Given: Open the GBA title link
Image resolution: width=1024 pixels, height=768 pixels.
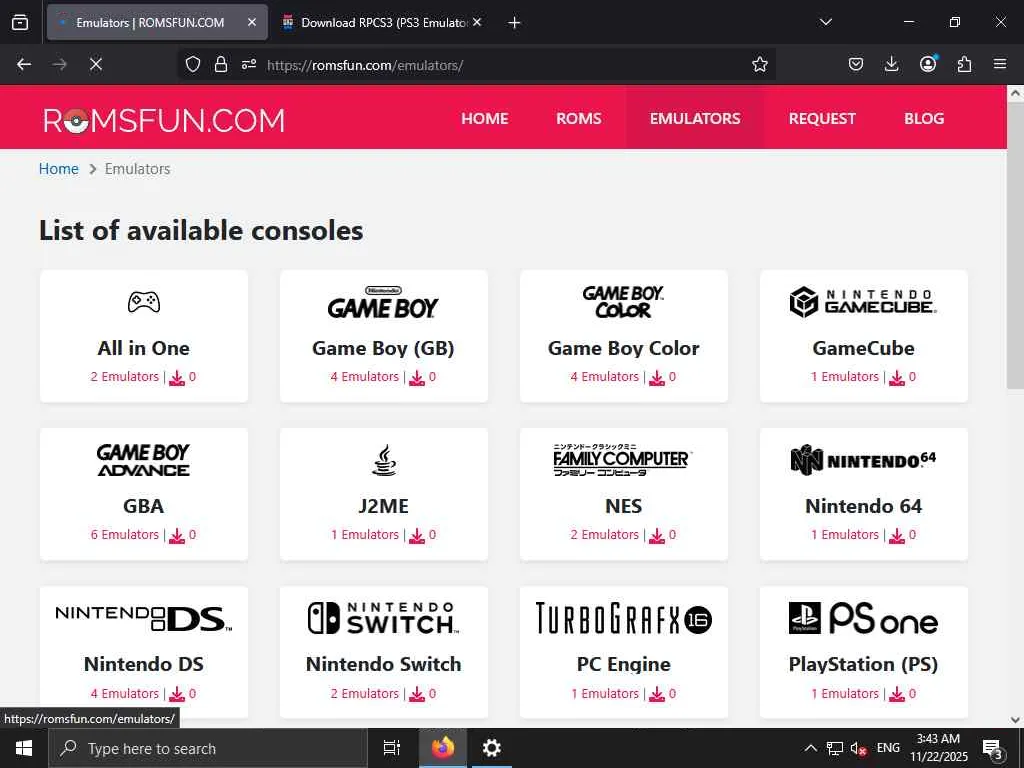Looking at the screenshot, I should [x=144, y=506].
